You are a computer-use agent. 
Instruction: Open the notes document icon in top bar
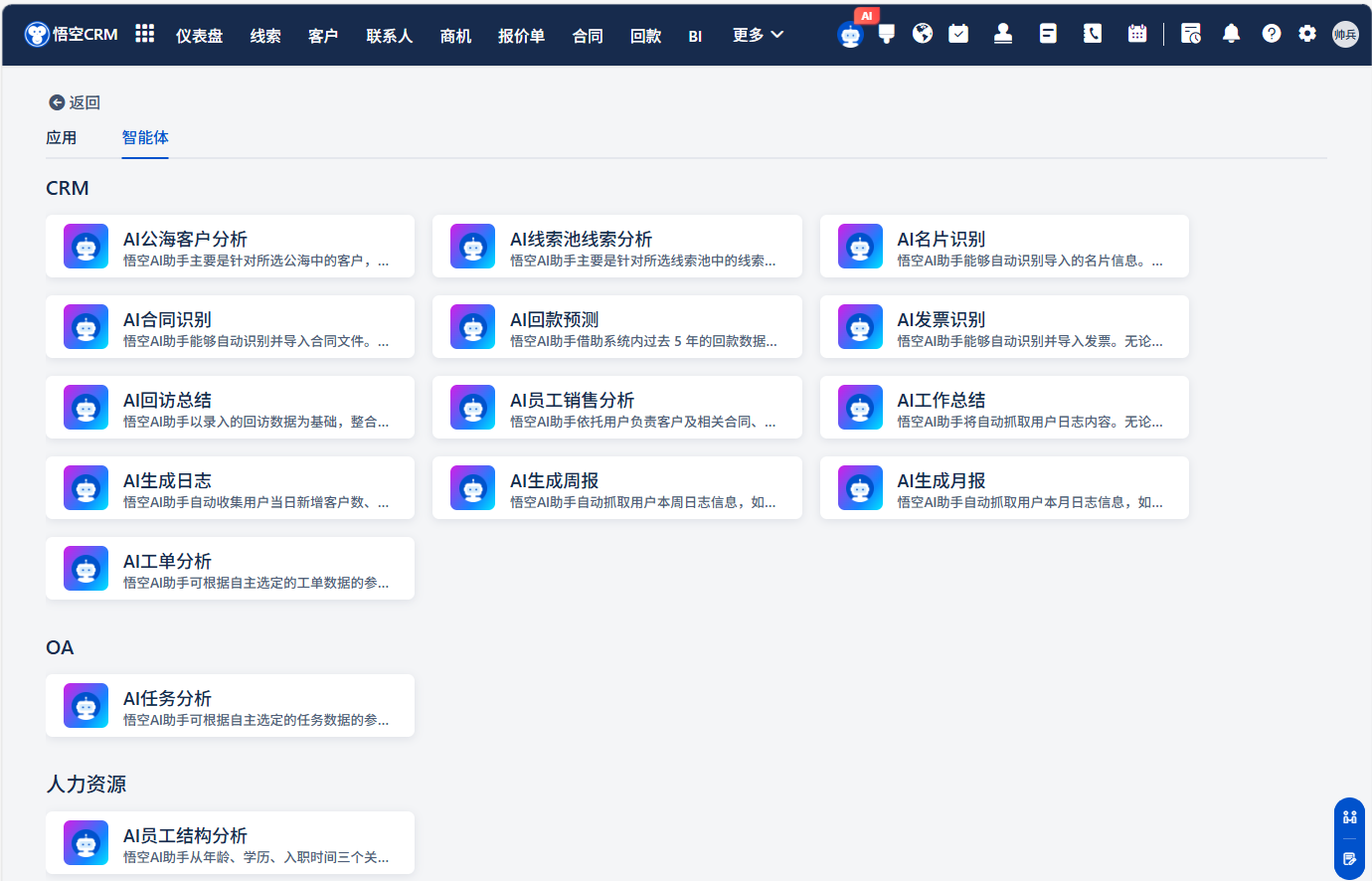(x=1048, y=34)
